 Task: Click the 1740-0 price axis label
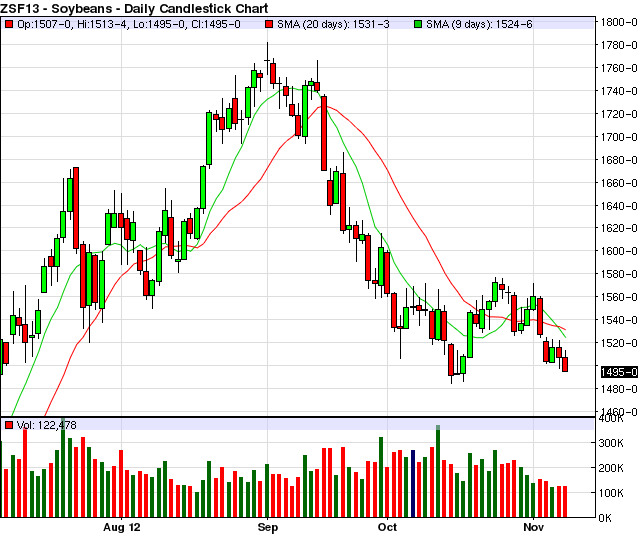point(619,91)
